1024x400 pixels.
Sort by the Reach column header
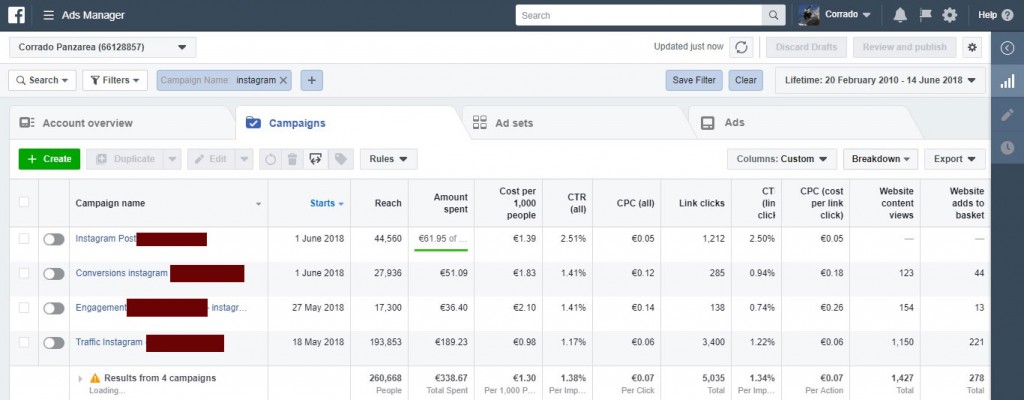(x=388, y=203)
